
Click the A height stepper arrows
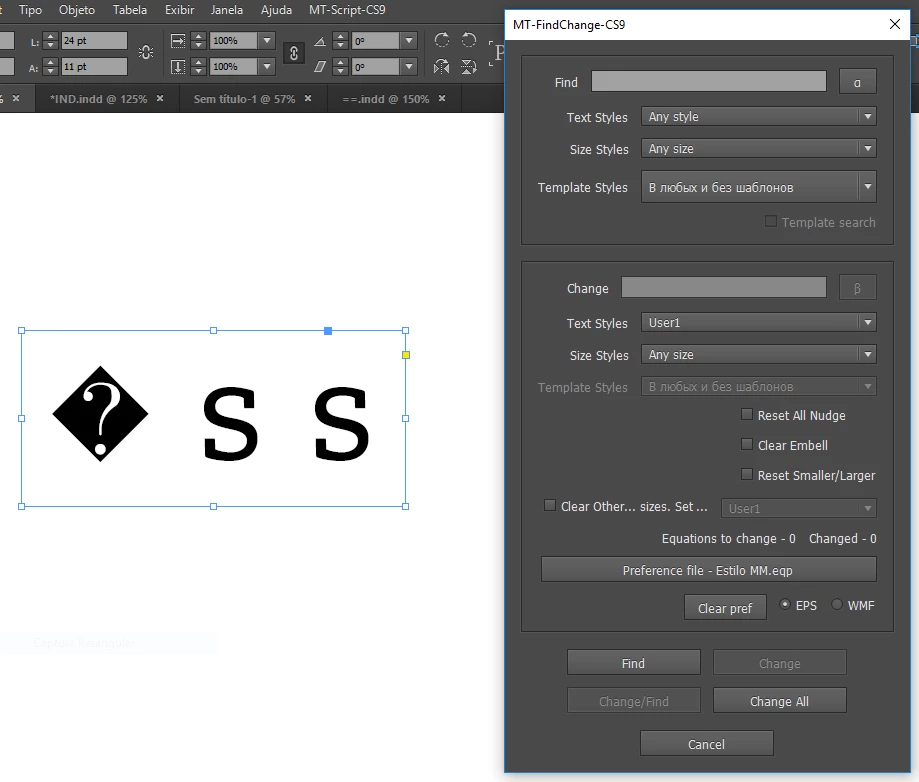click(x=50, y=67)
